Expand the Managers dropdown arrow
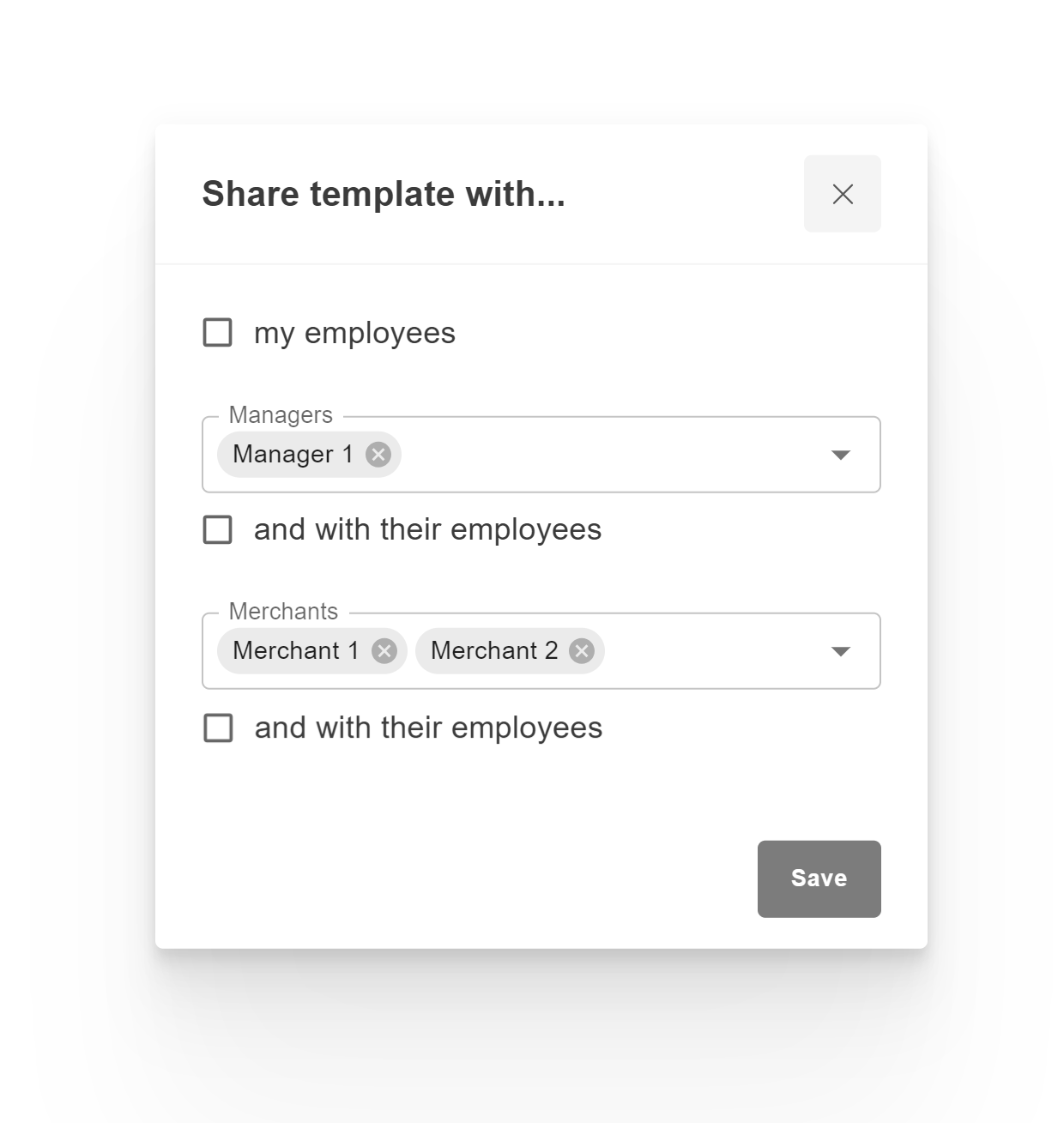 pos(841,455)
